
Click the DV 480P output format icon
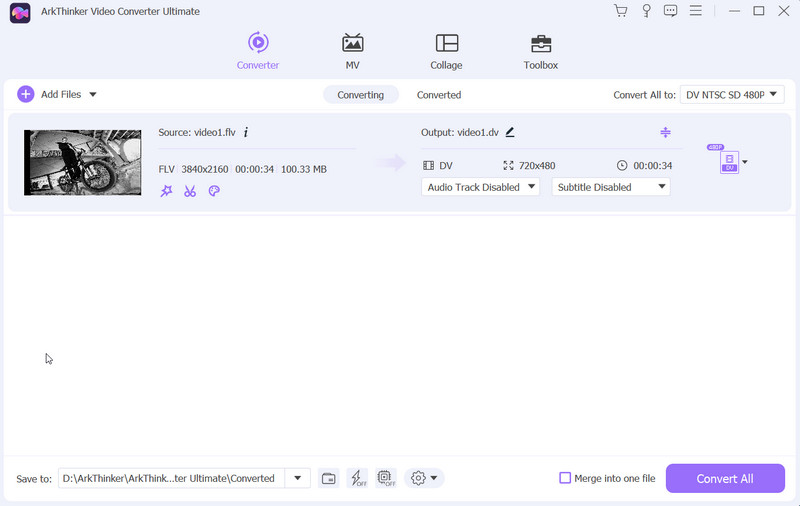[729, 162]
